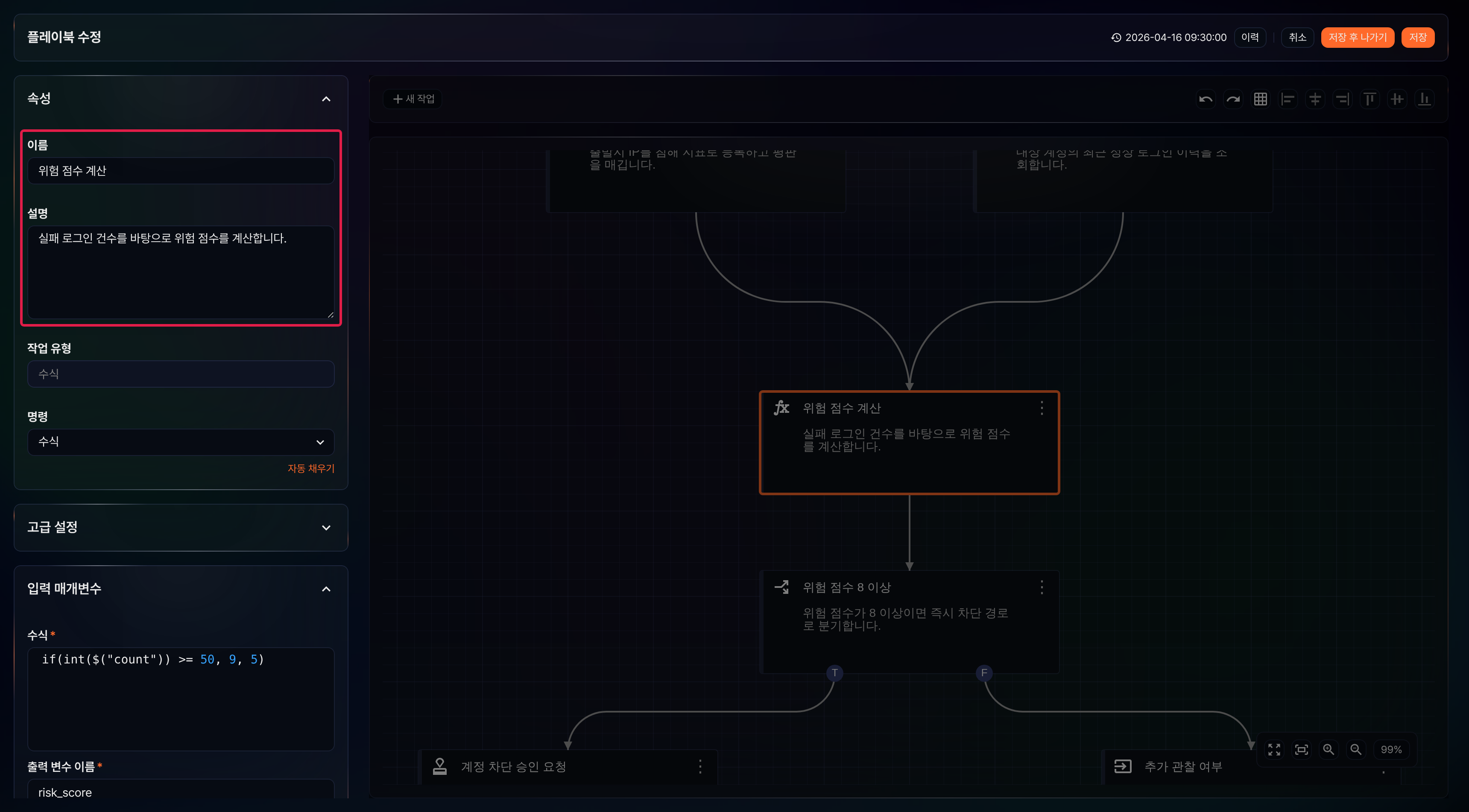
Task: Select the 추가 관찰 여부 node title
Action: 1183,766
